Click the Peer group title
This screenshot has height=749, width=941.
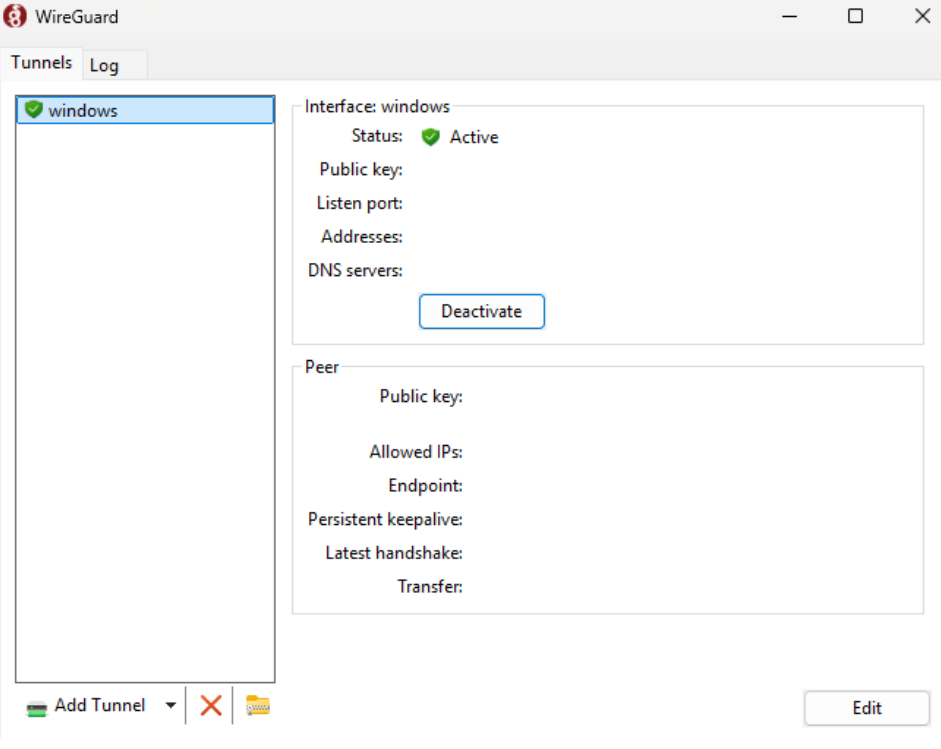point(322,367)
